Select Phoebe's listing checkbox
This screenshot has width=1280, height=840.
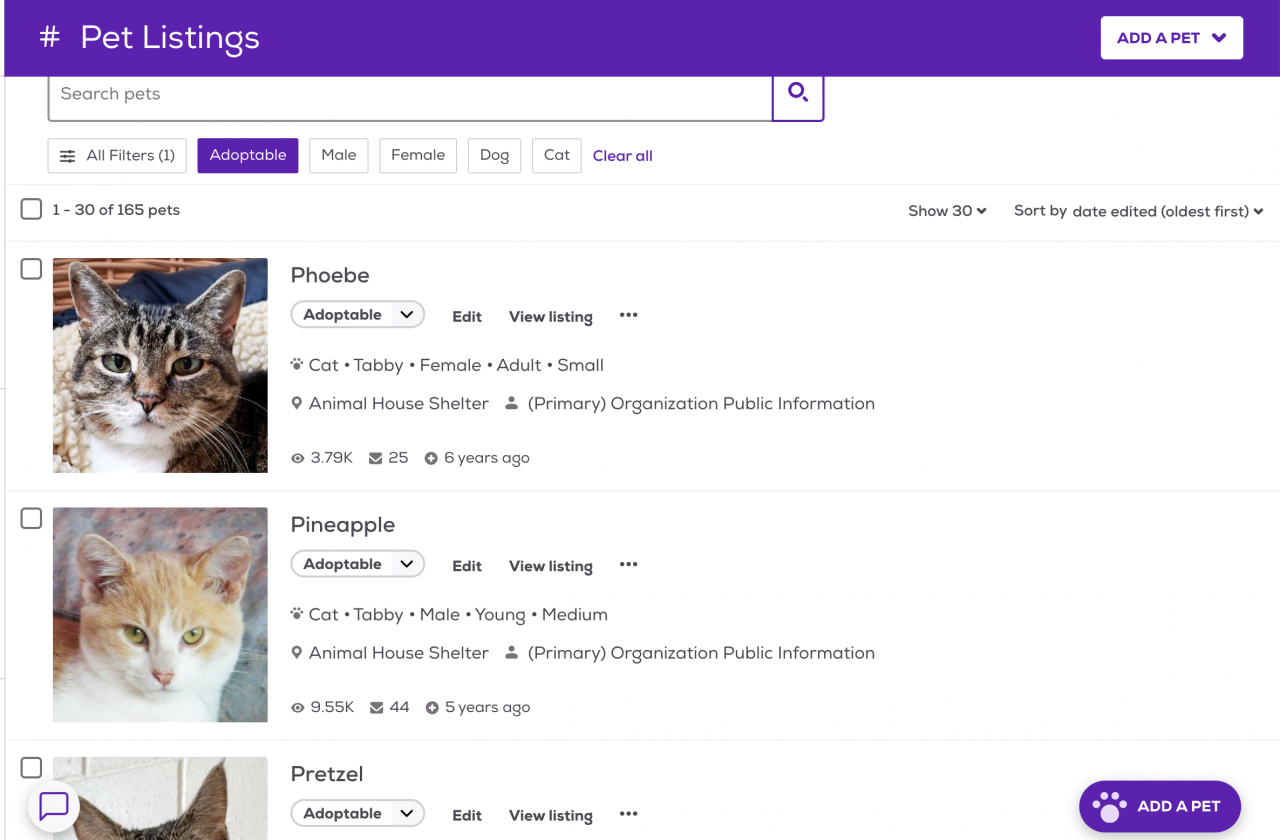point(32,269)
